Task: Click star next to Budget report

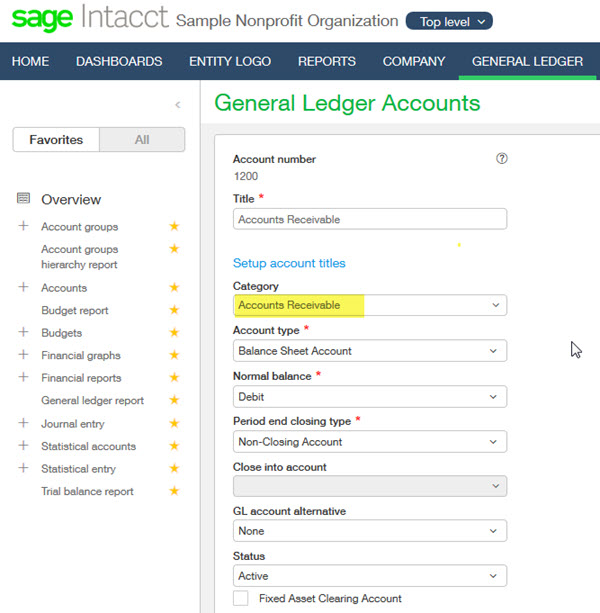Action: click(174, 310)
